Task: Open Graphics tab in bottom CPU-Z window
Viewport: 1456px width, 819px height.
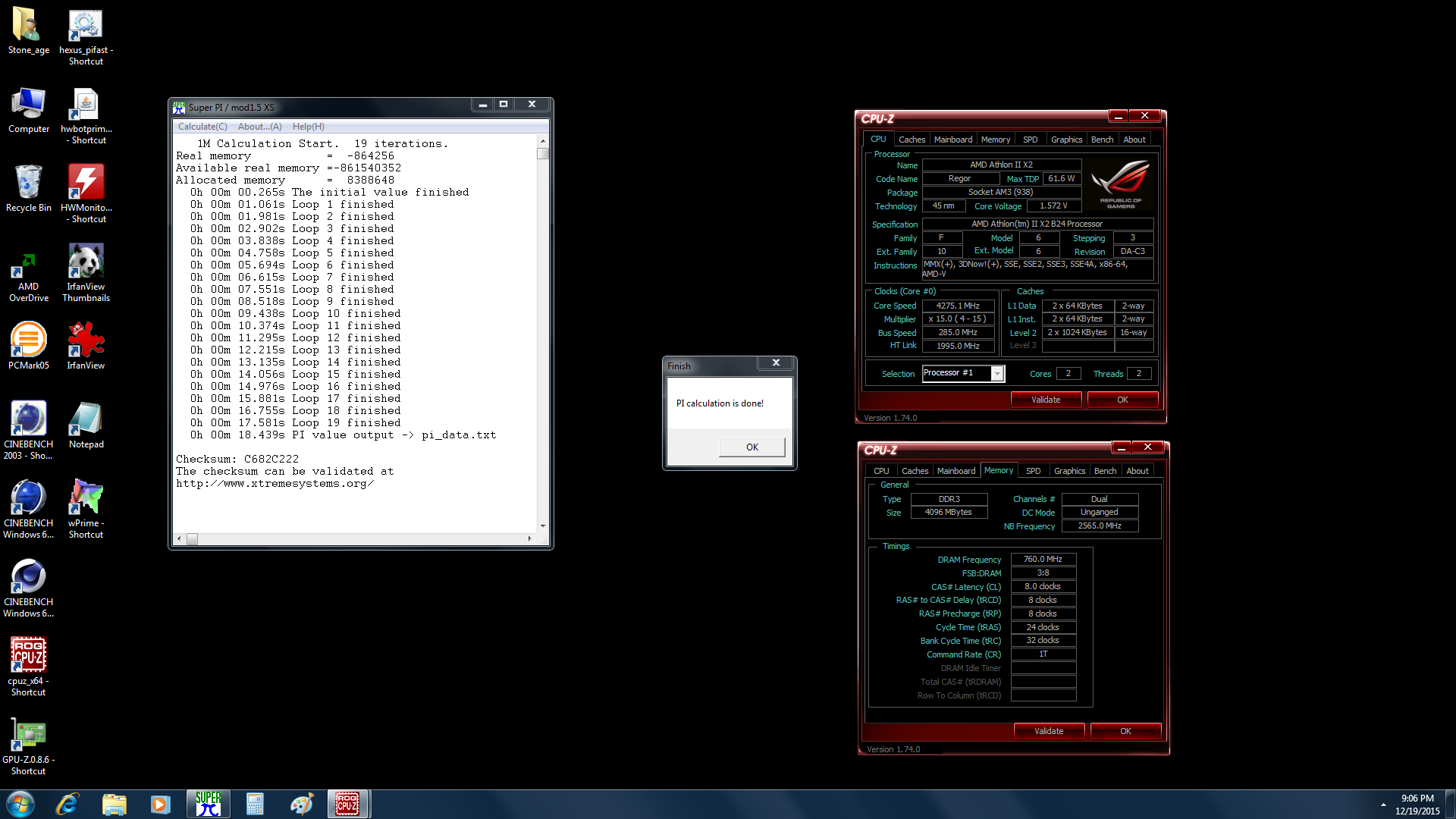Action: [x=1069, y=471]
